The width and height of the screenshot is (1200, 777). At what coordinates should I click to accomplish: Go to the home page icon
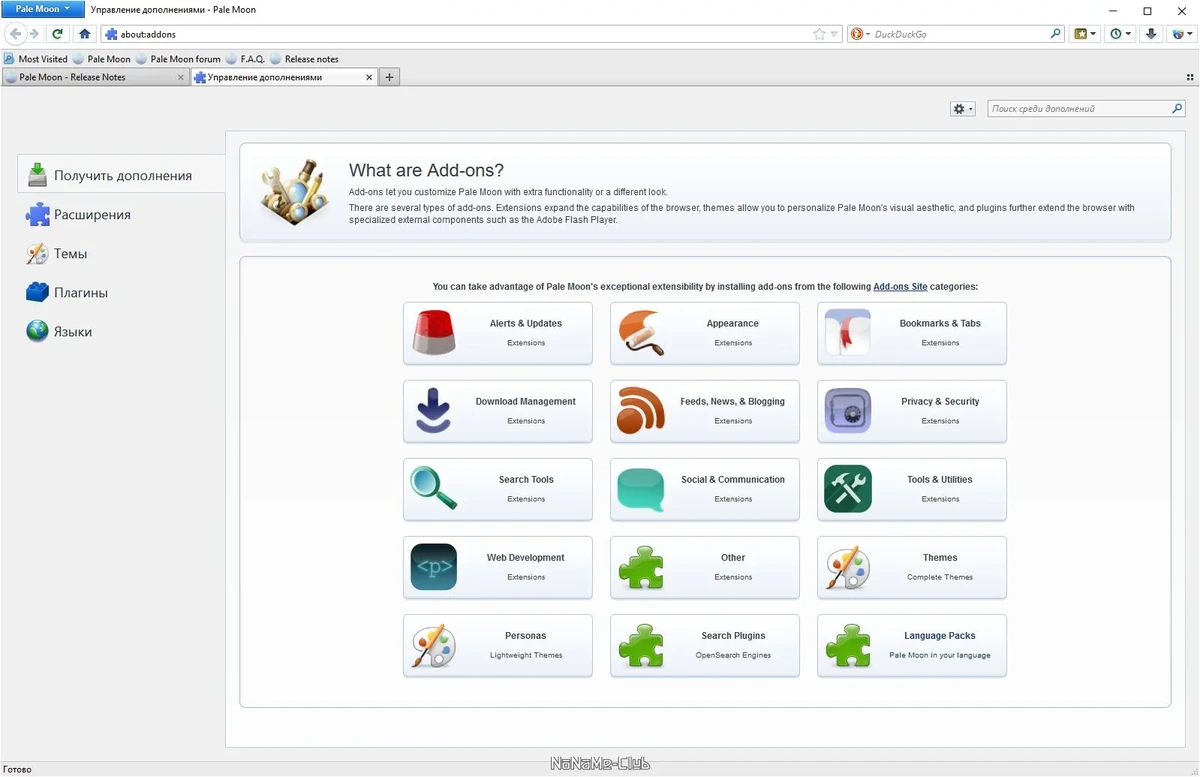tap(85, 34)
